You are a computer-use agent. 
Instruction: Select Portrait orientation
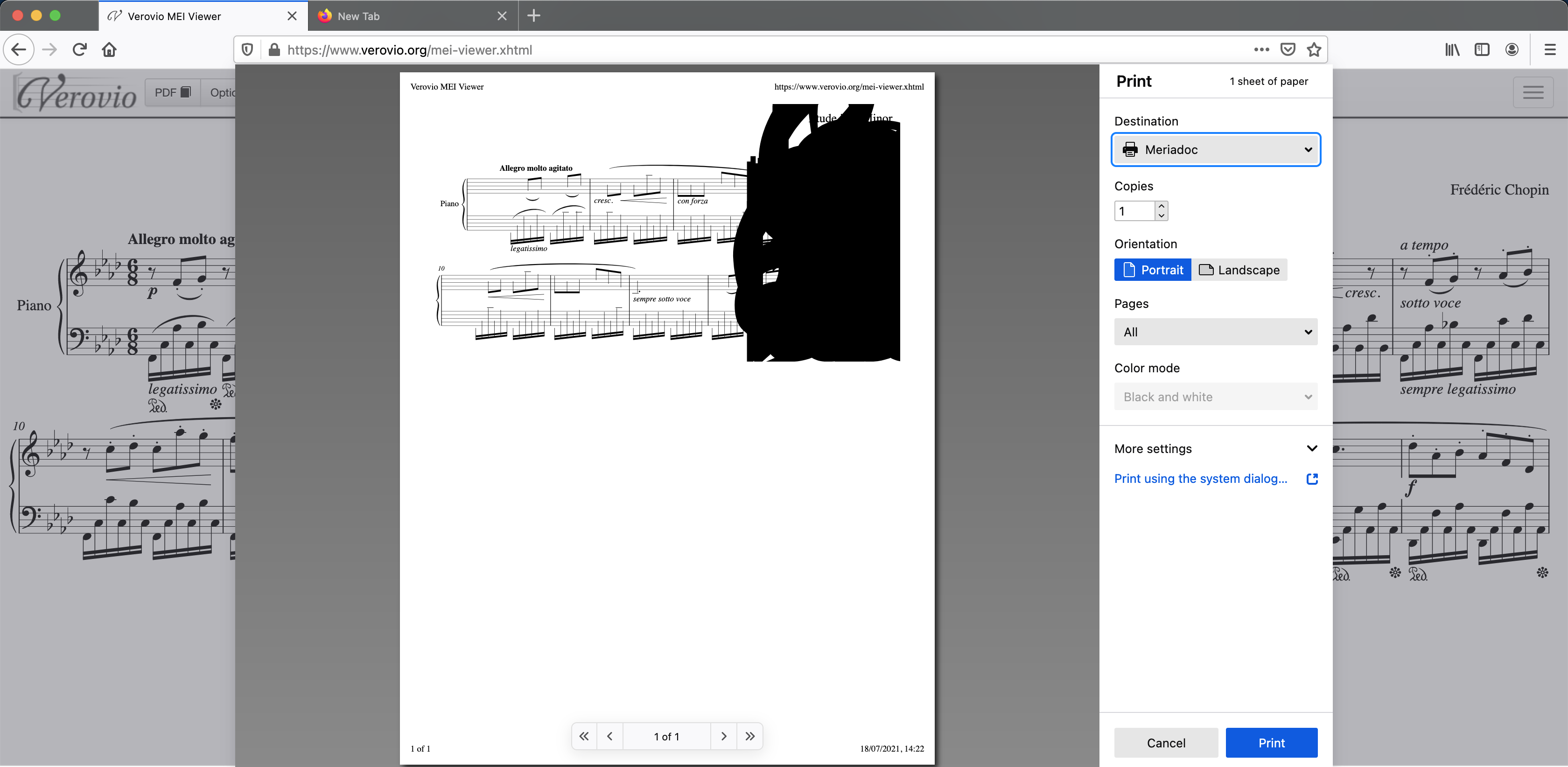point(1152,270)
